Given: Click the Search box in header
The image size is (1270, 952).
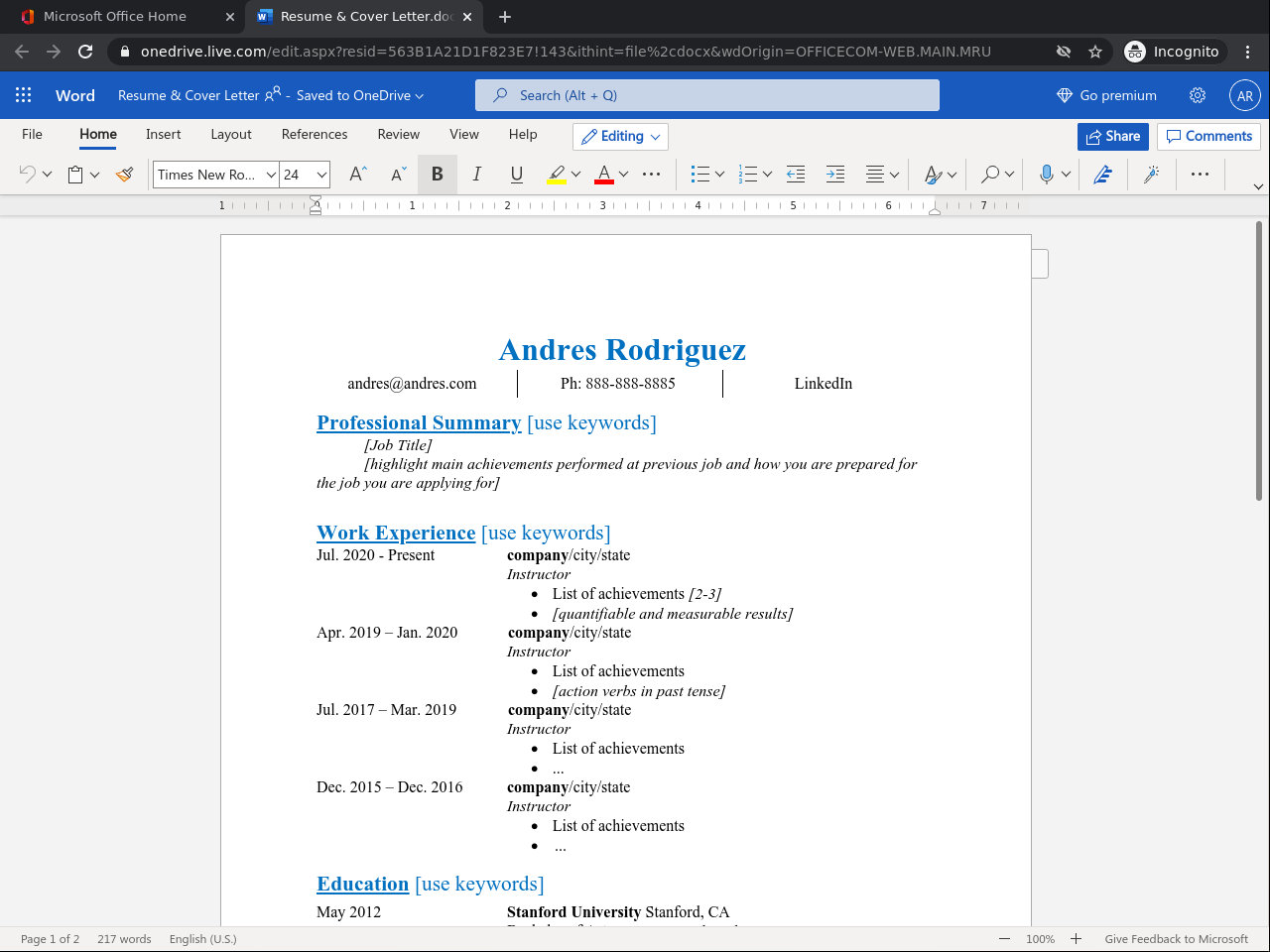Looking at the screenshot, I should [x=706, y=95].
